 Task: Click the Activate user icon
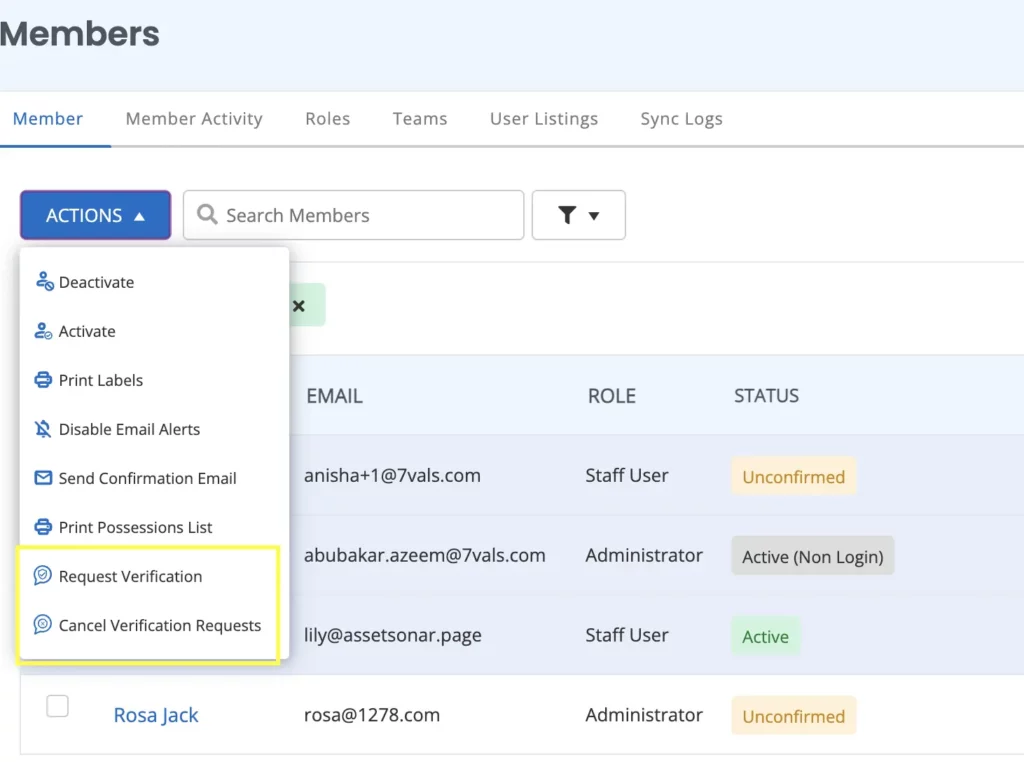43,331
